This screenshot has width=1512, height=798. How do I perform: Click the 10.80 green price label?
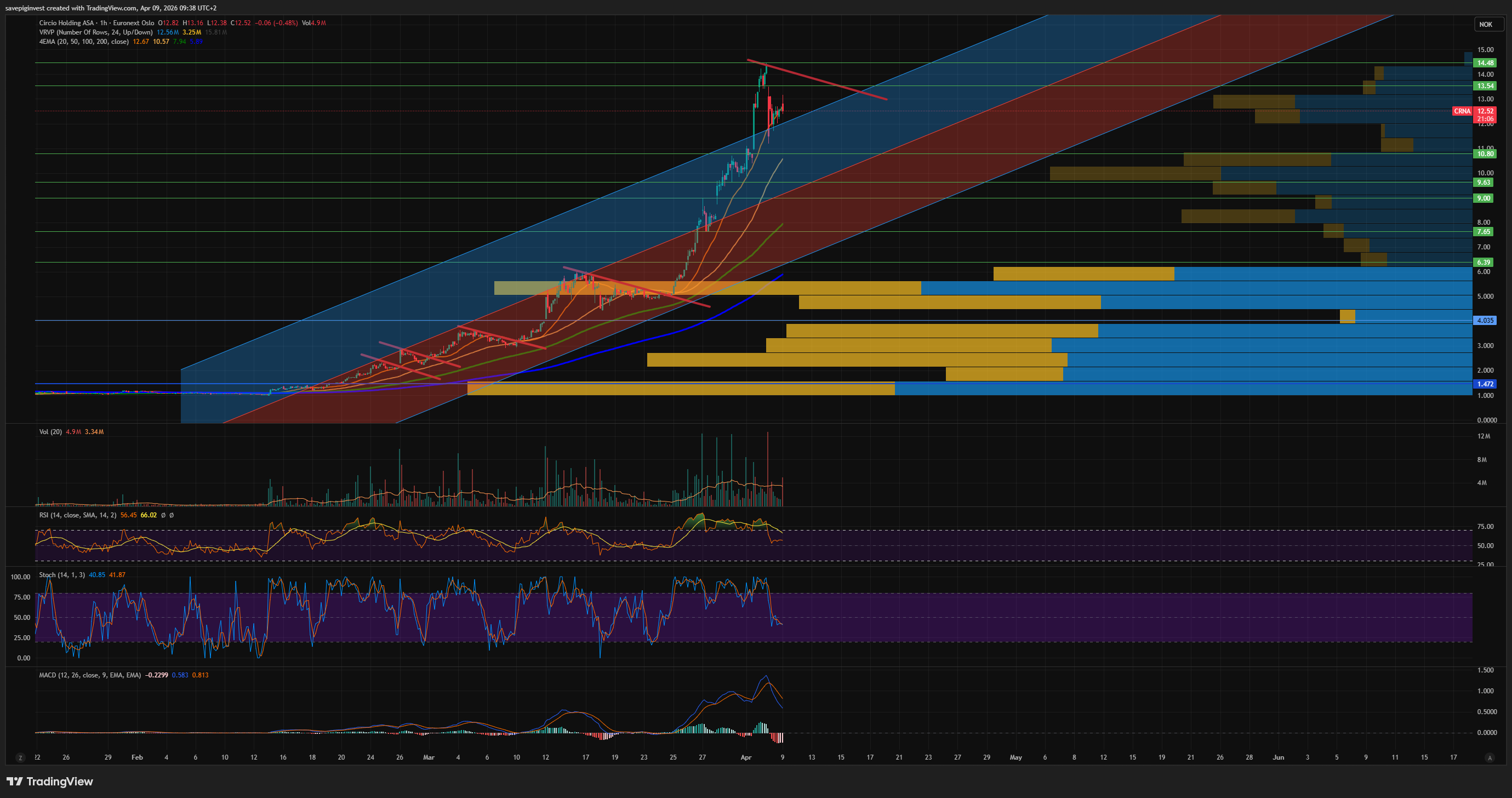(x=1485, y=154)
